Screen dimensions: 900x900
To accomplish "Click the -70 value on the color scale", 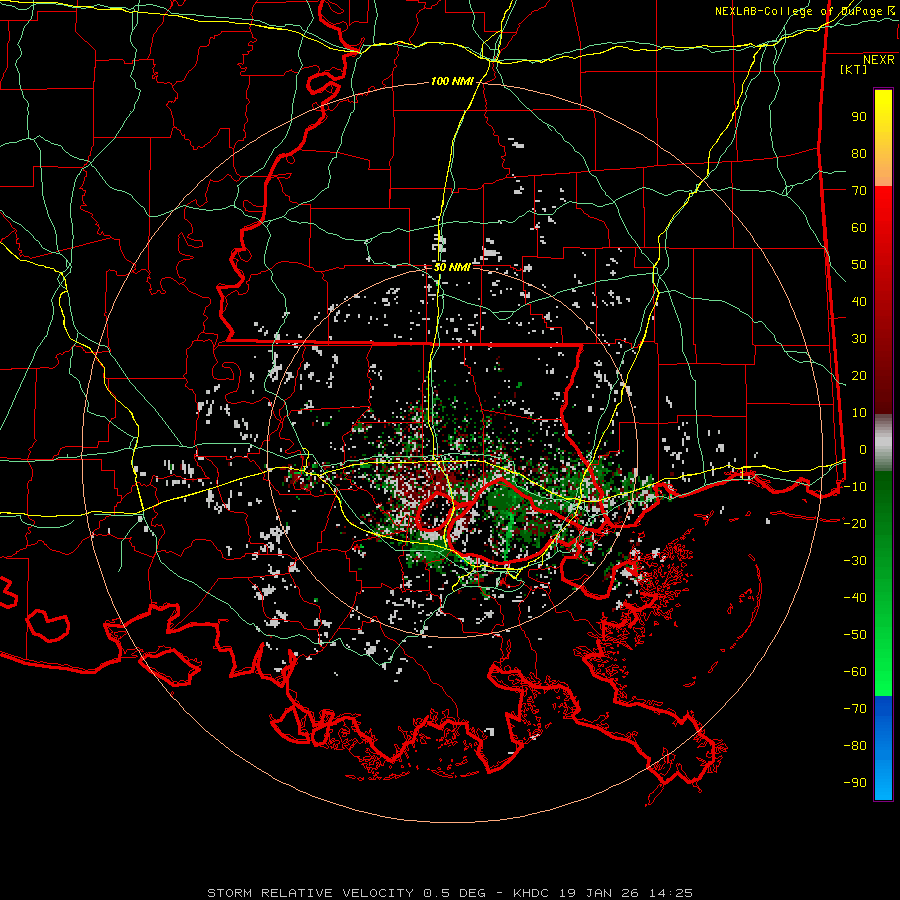I will pyautogui.click(x=855, y=709).
